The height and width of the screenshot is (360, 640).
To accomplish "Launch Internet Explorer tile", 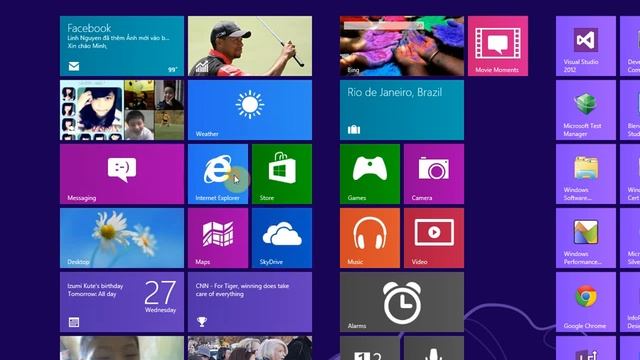I will tap(218, 174).
